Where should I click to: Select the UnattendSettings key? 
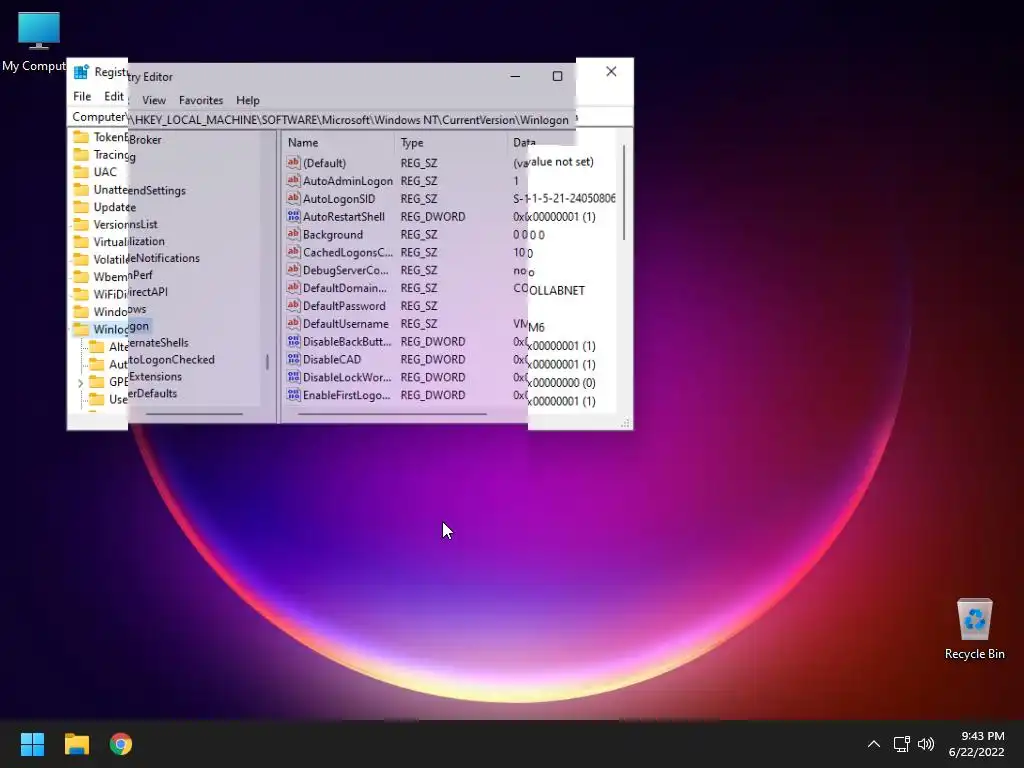point(140,190)
